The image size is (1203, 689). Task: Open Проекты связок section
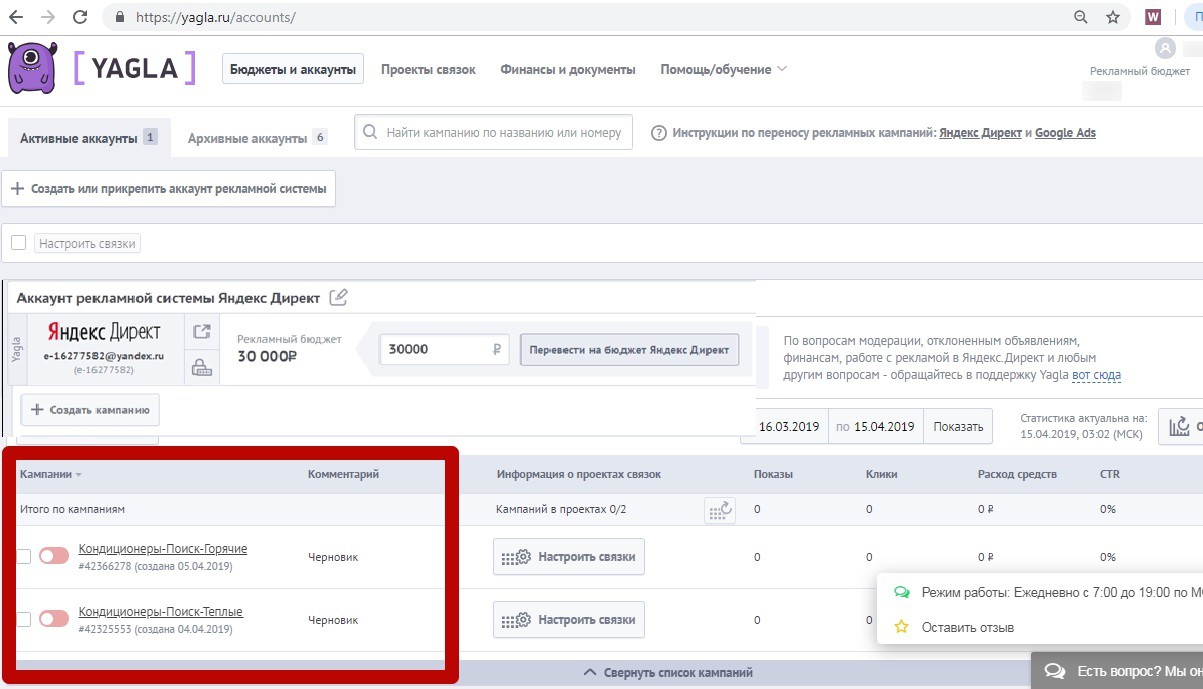click(428, 69)
